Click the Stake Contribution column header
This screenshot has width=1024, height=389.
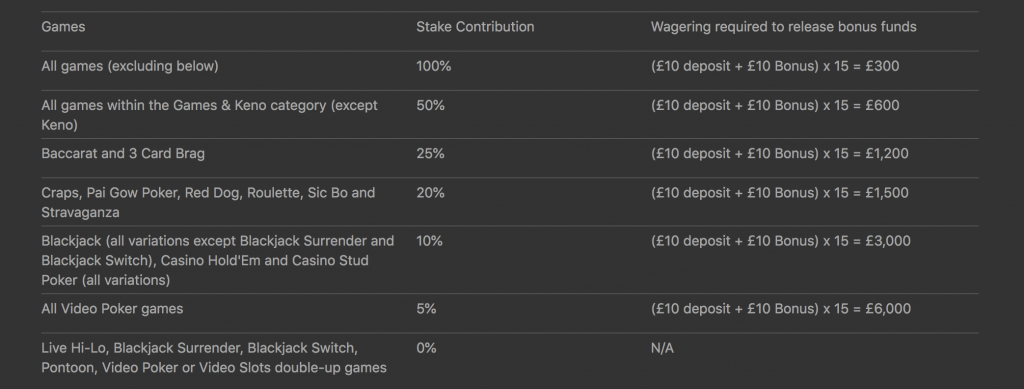tap(475, 27)
